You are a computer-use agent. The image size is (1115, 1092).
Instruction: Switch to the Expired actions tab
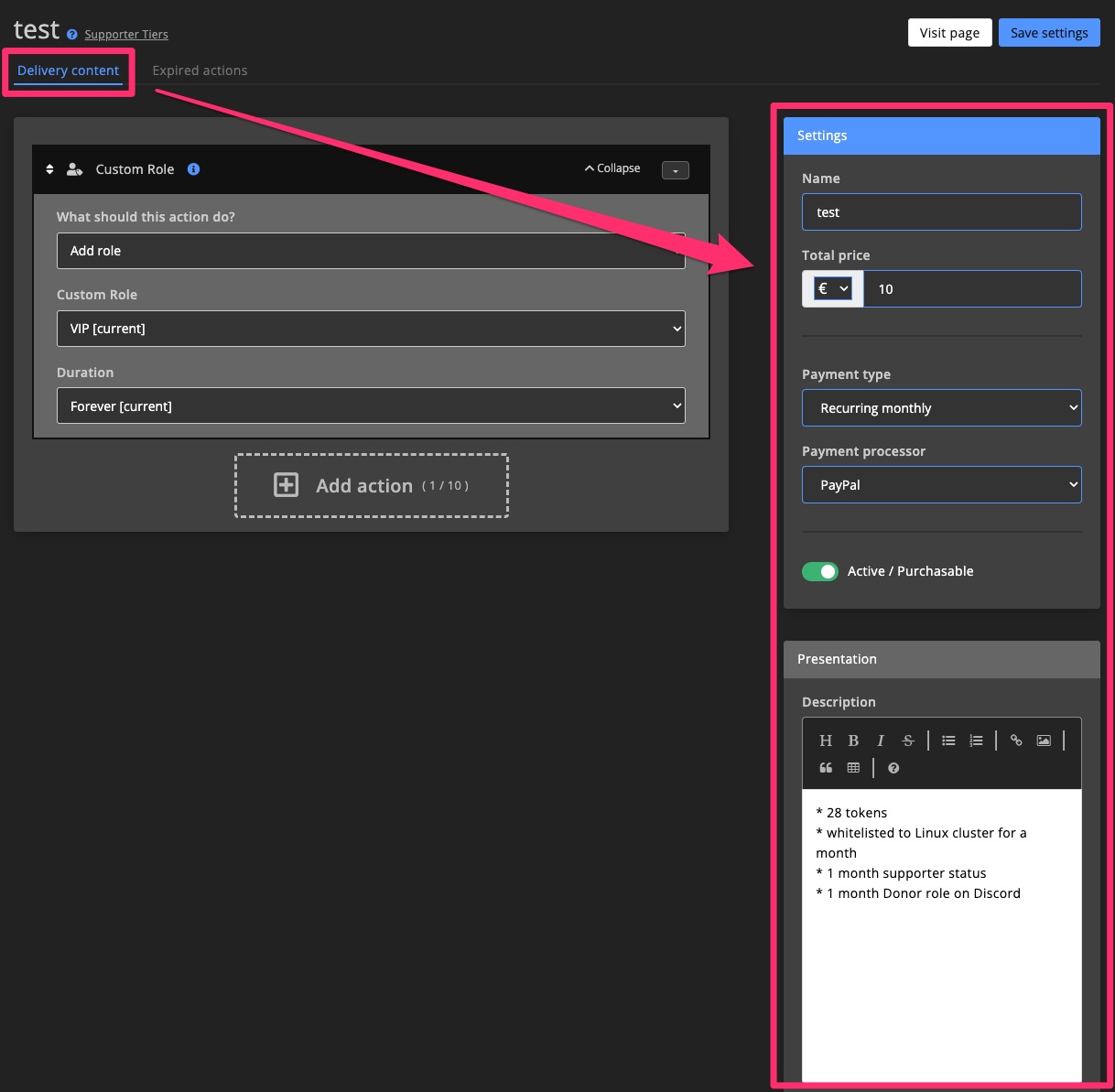200,70
